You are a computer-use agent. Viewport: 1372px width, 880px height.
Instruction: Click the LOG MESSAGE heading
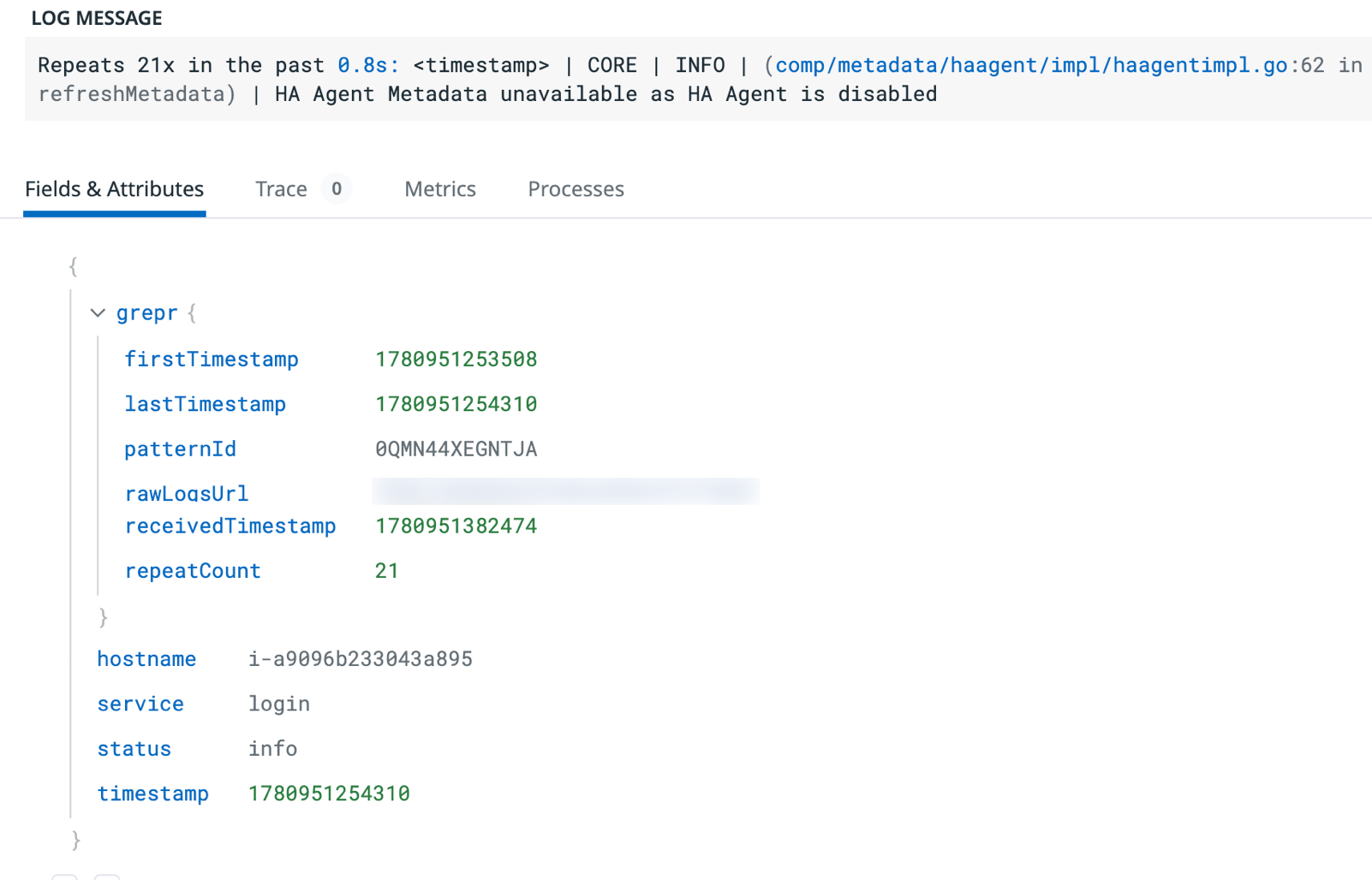coord(97,18)
